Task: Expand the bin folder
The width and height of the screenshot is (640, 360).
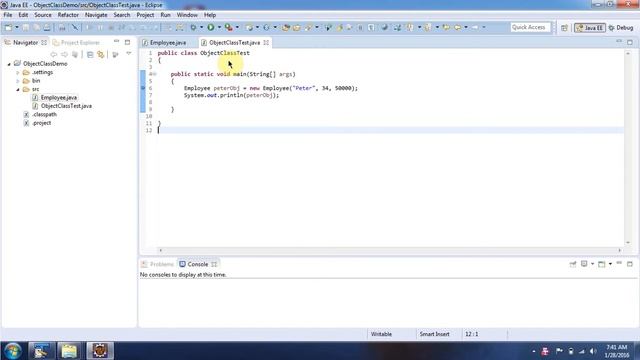Action: point(18,81)
